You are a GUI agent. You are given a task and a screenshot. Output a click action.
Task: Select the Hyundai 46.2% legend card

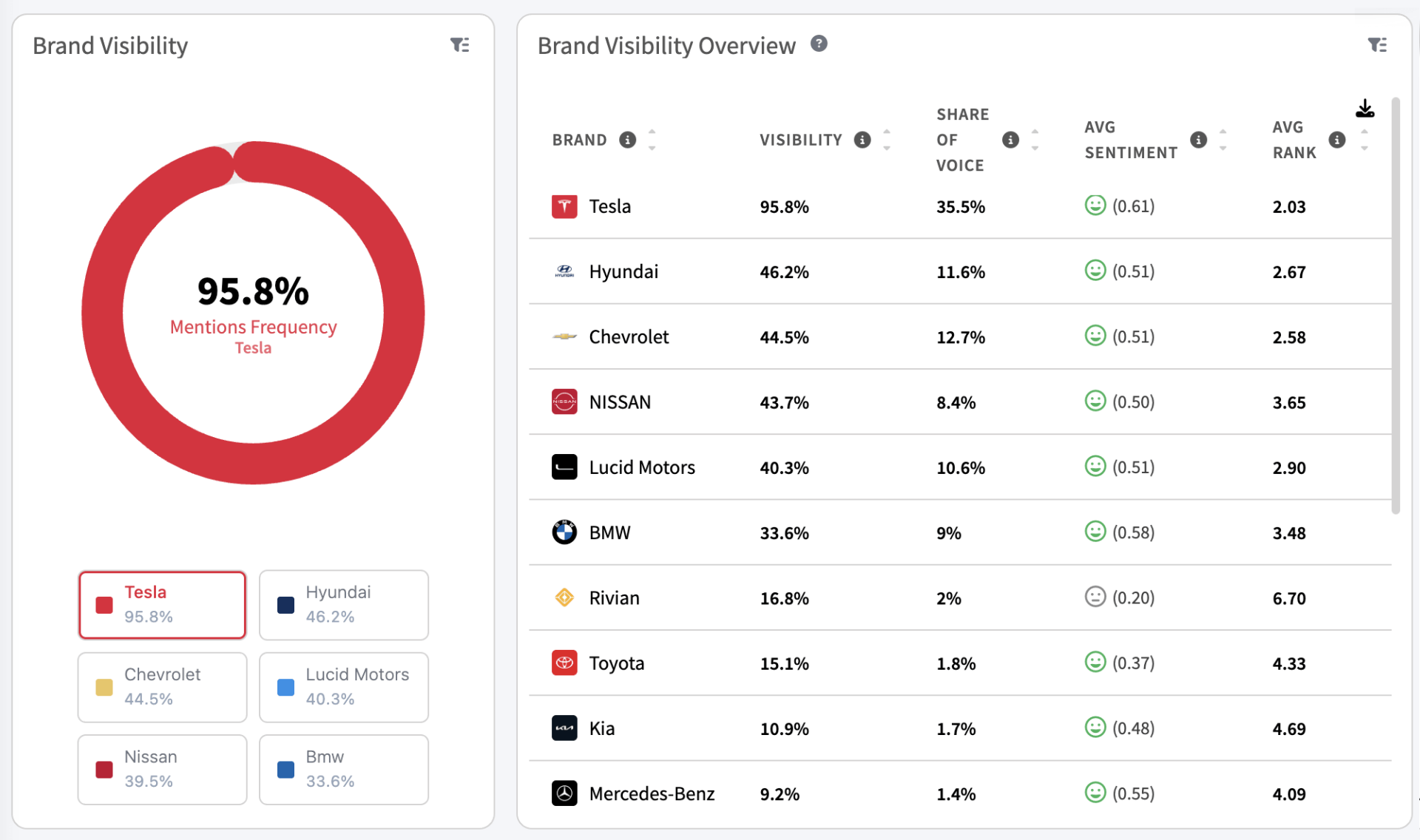point(344,605)
